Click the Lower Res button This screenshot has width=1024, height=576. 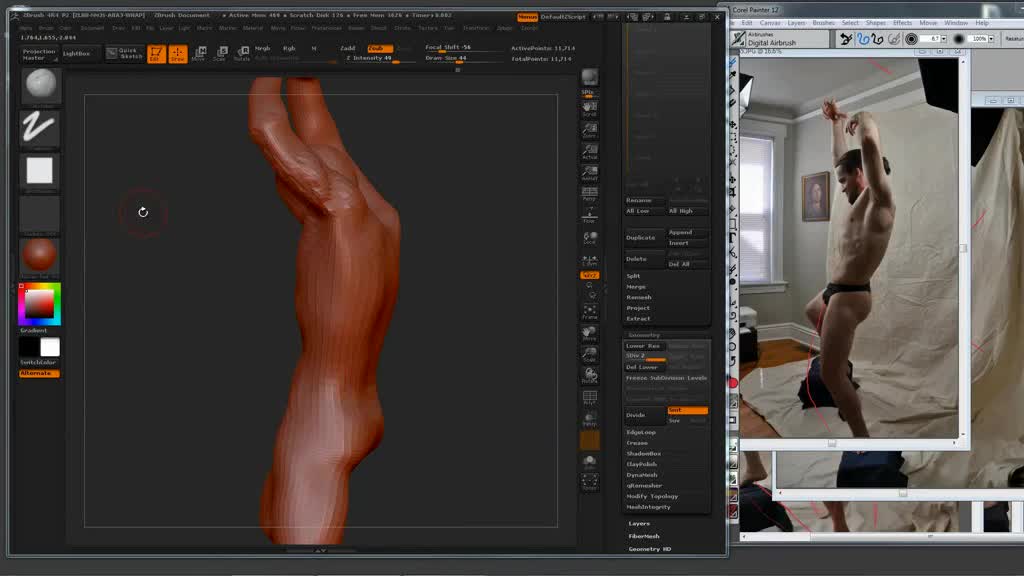tap(644, 346)
